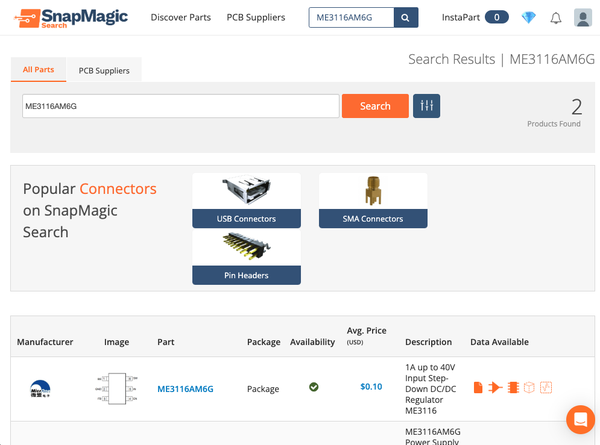
Task: Click the Package column header
Action: click(264, 342)
